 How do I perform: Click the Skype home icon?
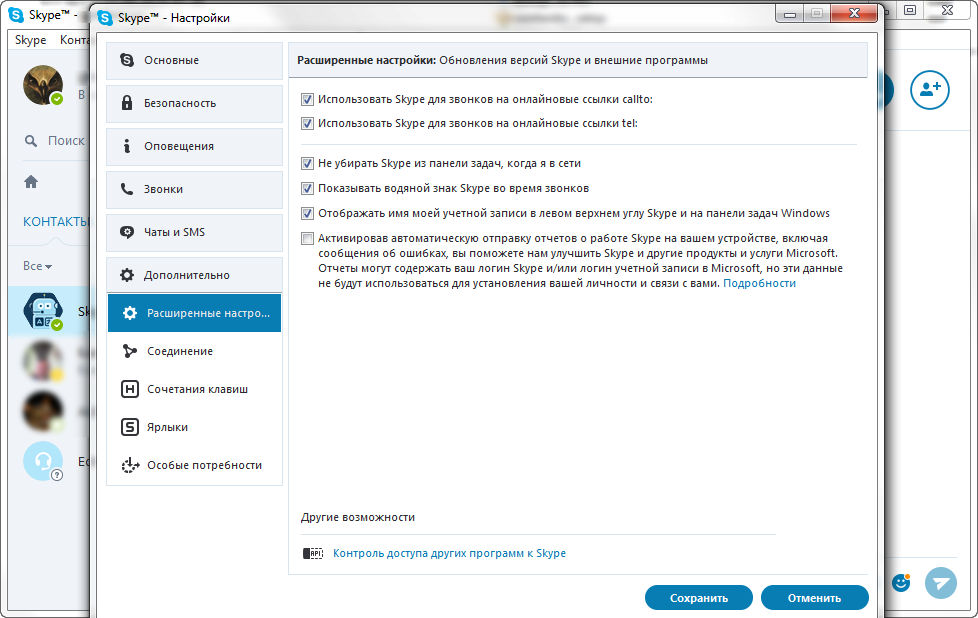point(31,182)
